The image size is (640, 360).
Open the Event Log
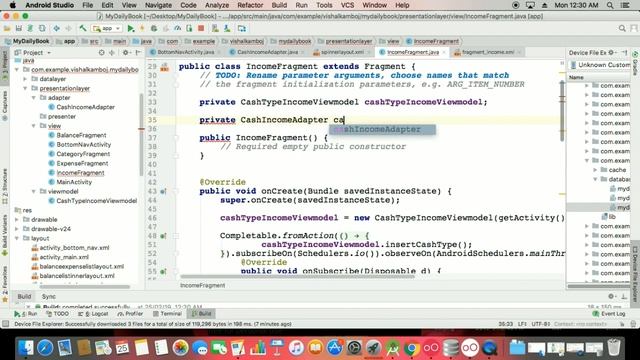pyautogui.click(x=609, y=313)
